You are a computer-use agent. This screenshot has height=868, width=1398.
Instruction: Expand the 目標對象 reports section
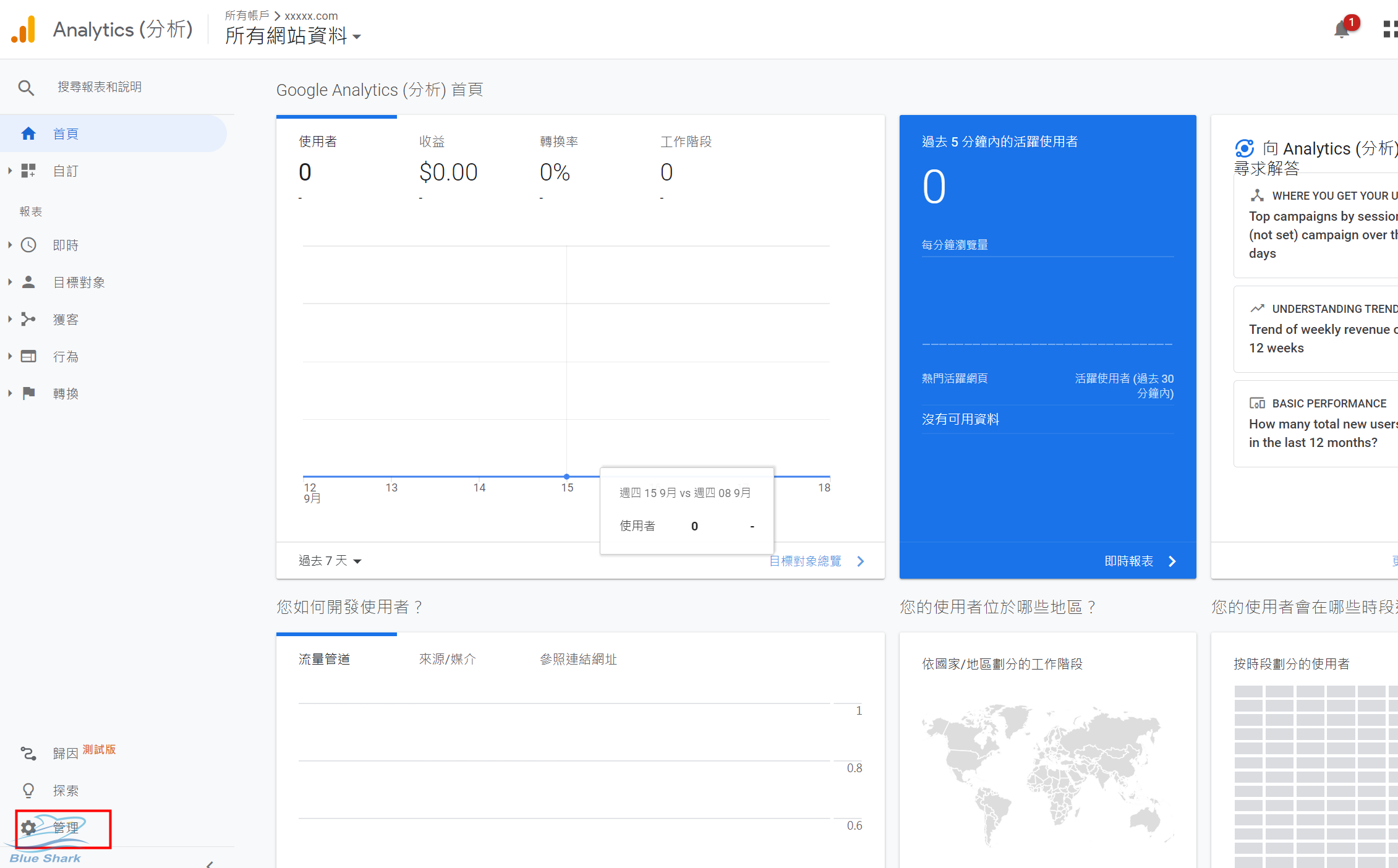pos(10,282)
